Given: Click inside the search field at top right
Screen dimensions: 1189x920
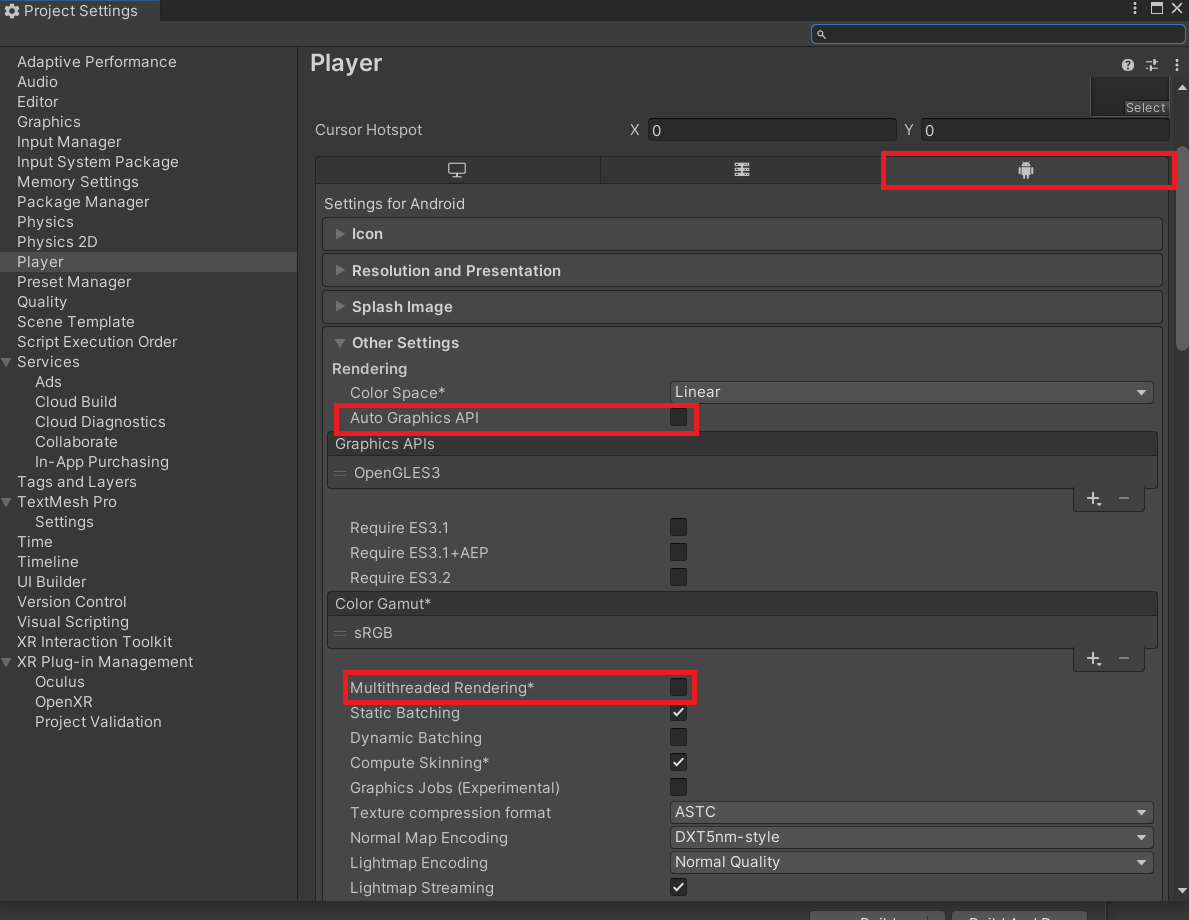Looking at the screenshot, I should click(x=997, y=33).
